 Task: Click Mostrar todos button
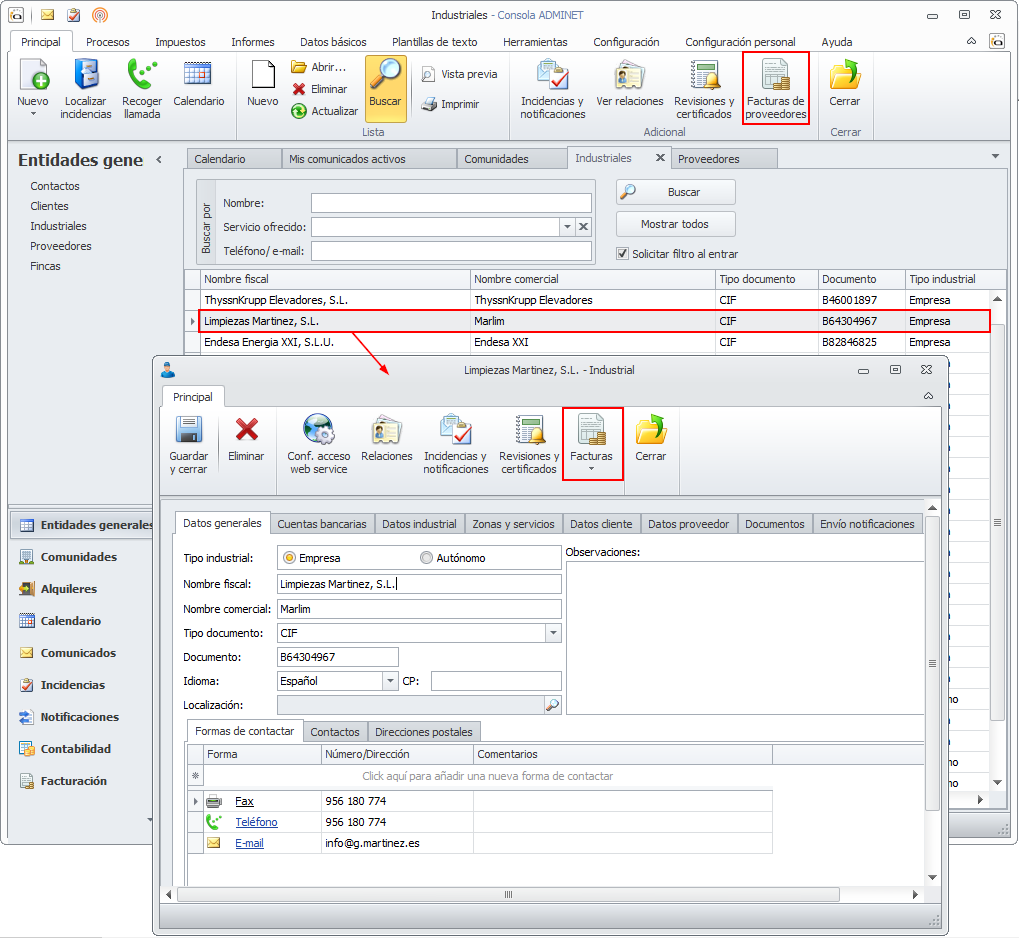(676, 224)
